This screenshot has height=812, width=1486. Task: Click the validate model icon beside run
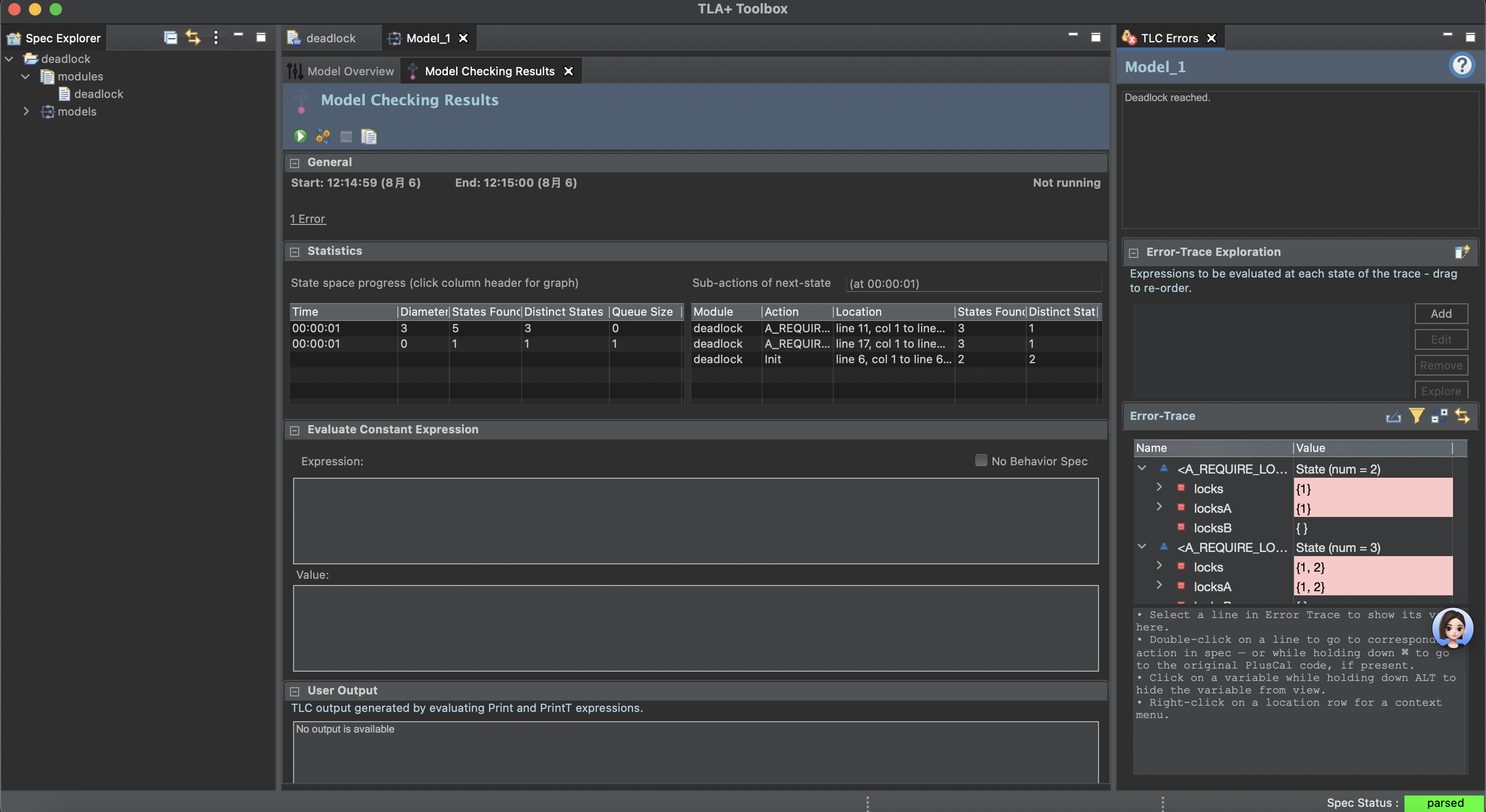[x=323, y=136]
